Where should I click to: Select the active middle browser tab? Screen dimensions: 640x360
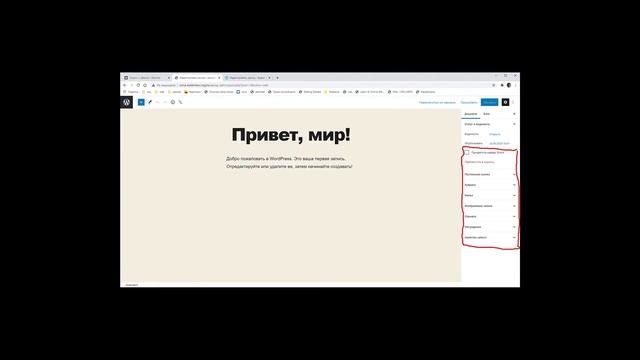coord(197,78)
